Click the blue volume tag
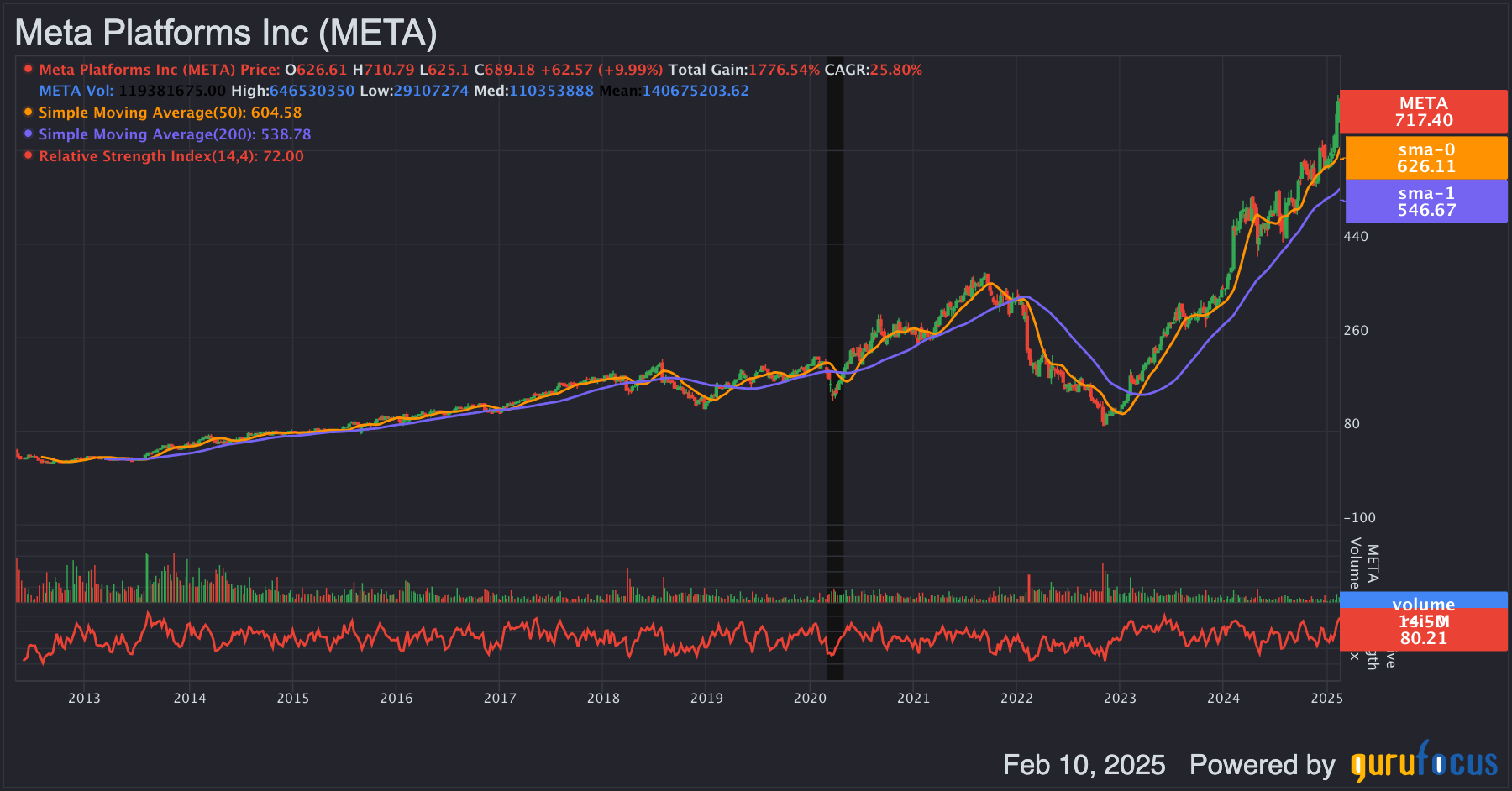 point(1423,600)
